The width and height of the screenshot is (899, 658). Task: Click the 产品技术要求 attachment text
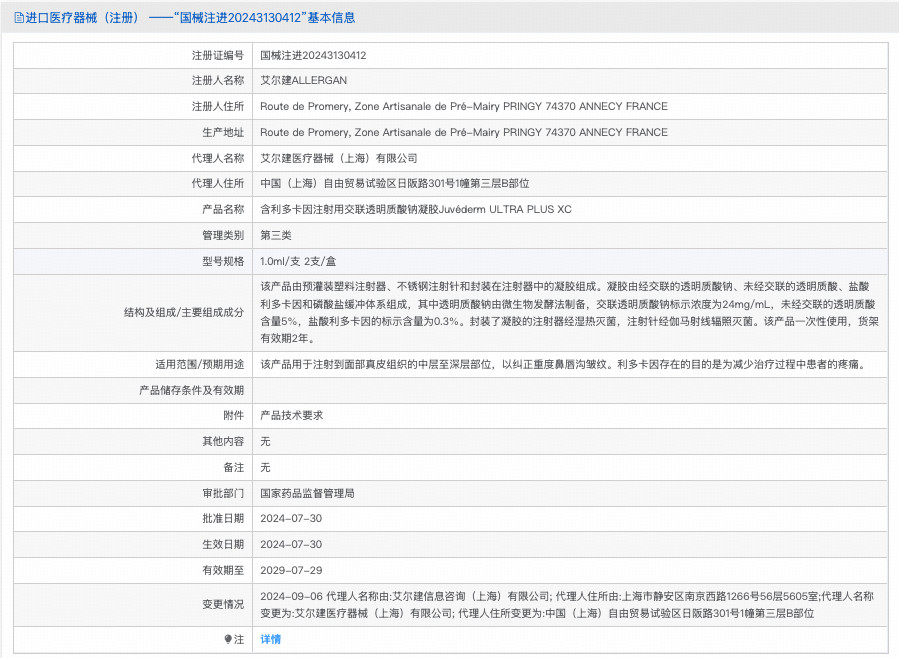pyautogui.click(x=291, y=415)
